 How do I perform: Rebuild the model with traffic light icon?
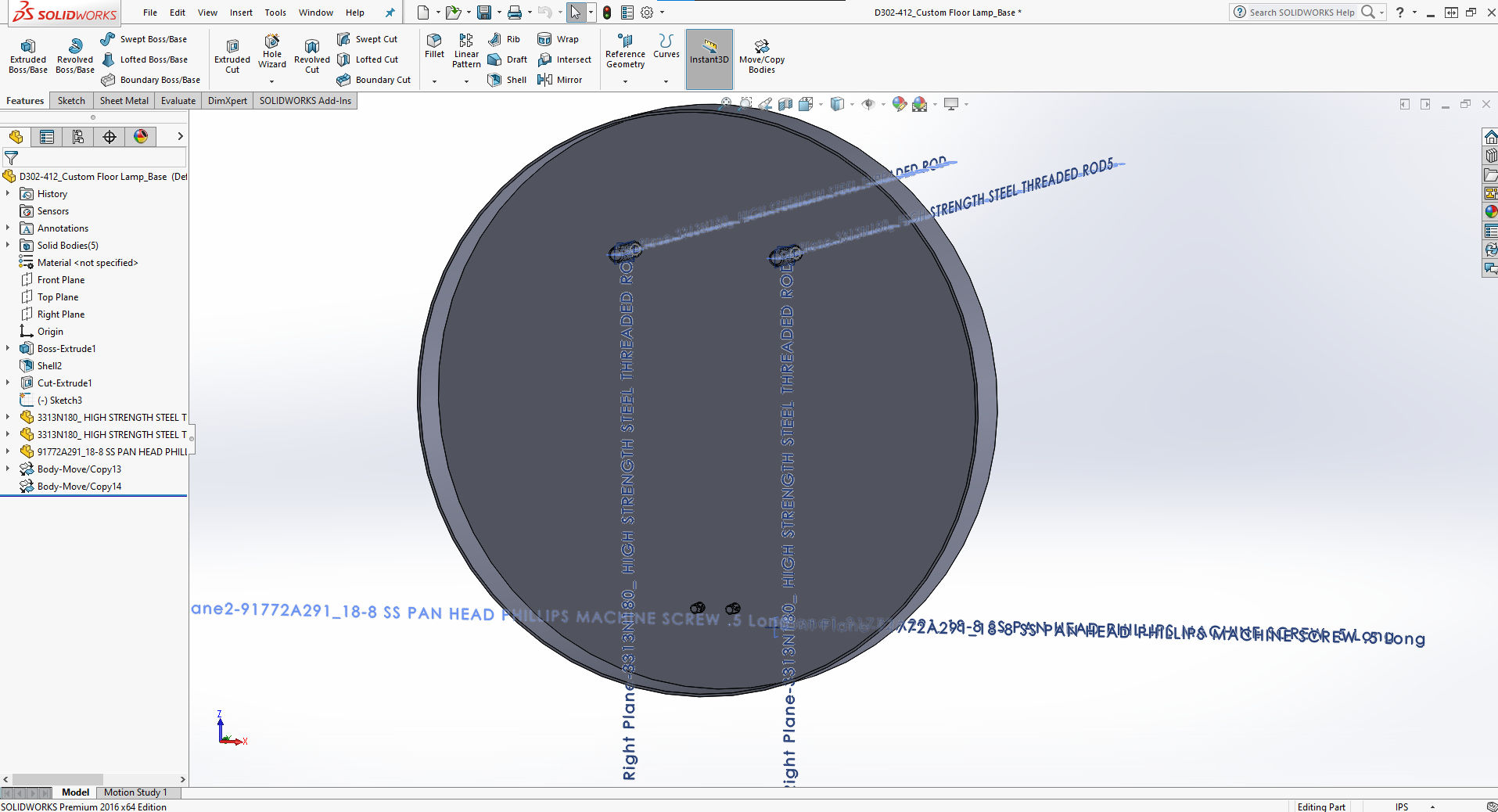[x=607, y=13]
